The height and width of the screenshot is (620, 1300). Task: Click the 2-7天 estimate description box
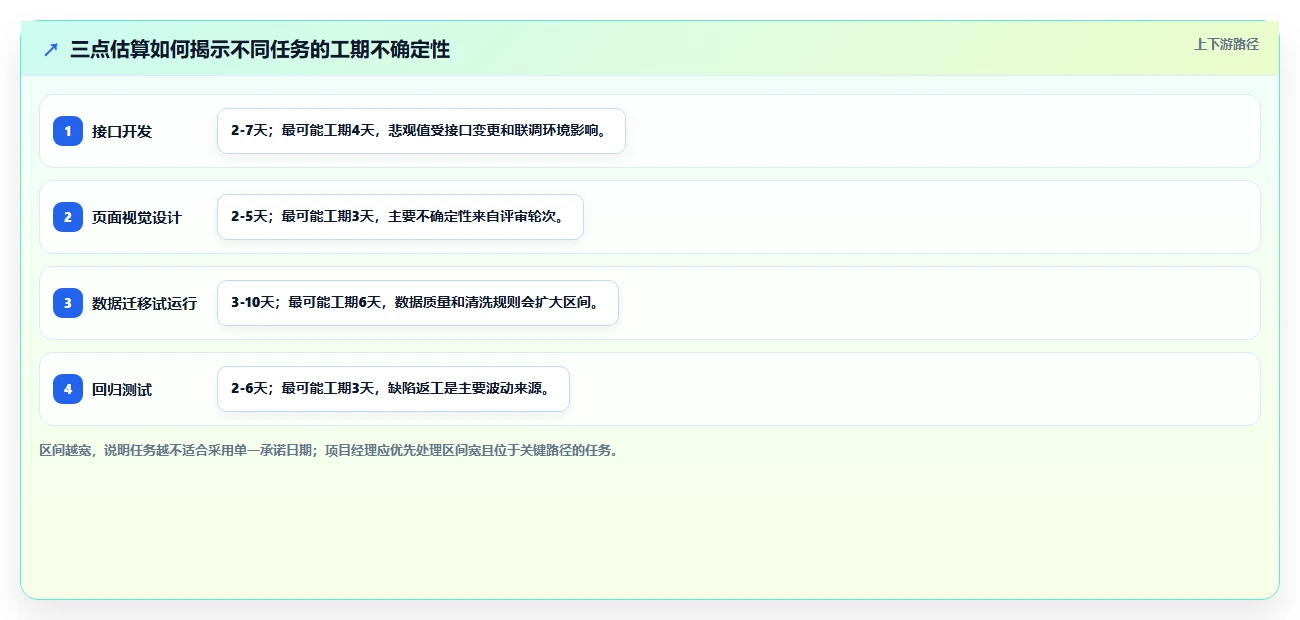tap(421, 131)
